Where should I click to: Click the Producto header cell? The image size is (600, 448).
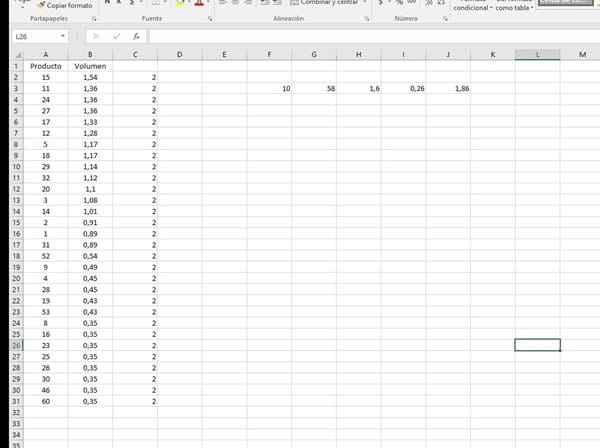click(x=46, y=66)
